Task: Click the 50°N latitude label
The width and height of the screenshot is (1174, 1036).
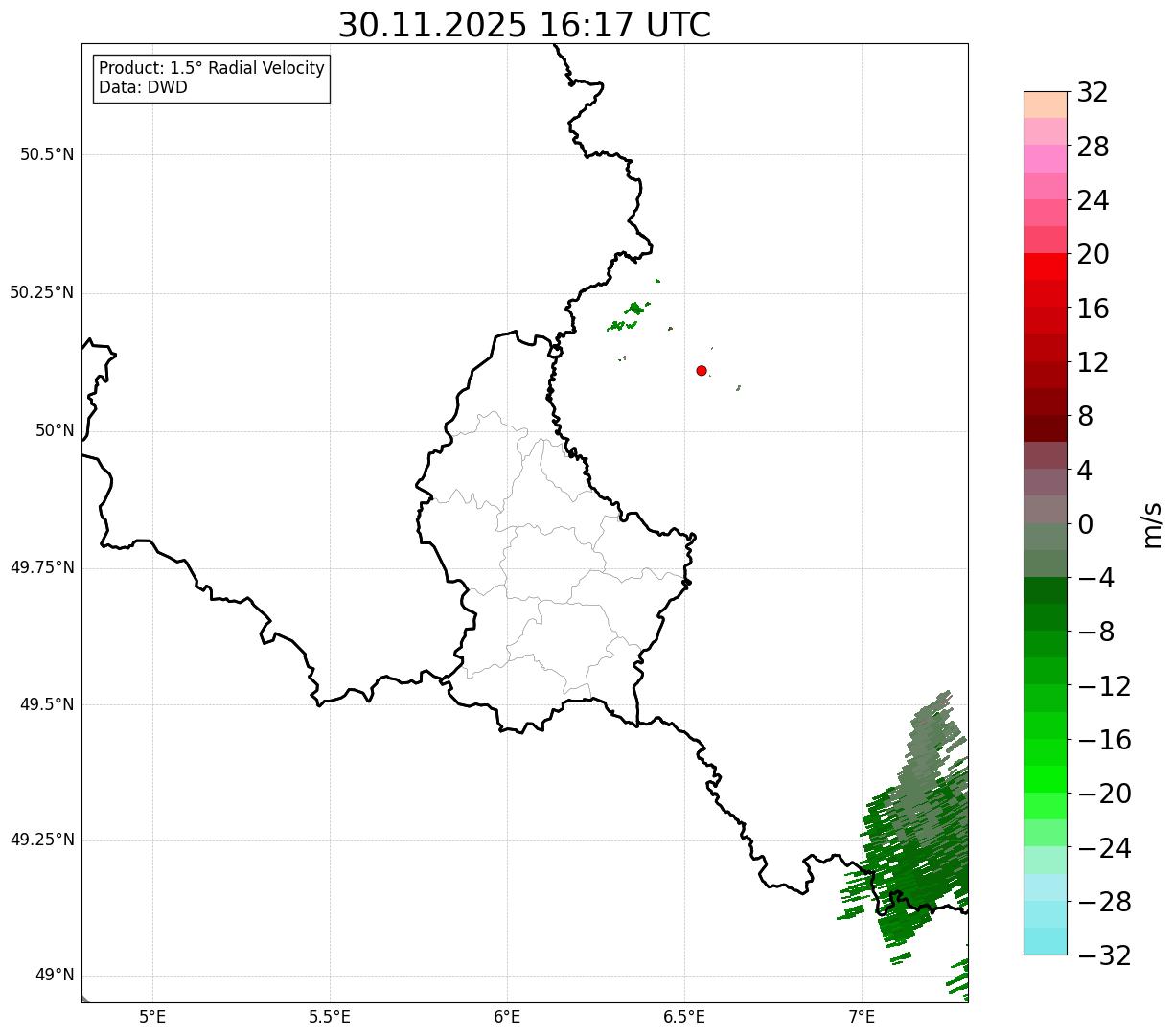Action: (x=55, y=431)
